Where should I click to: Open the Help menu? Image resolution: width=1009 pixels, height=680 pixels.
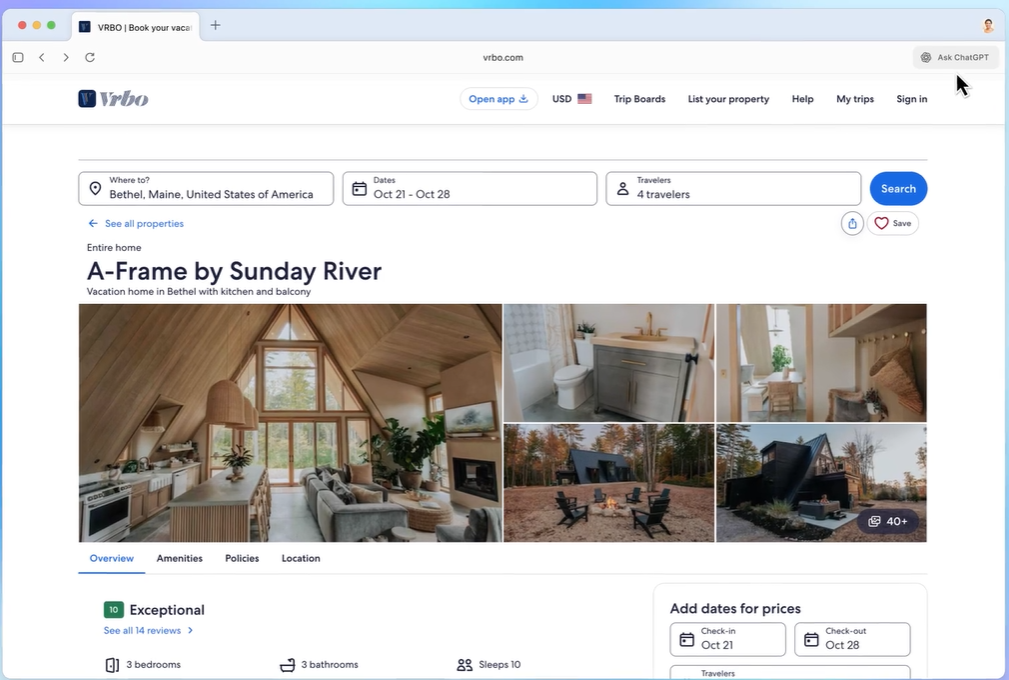pyautogui.click(x=802, y=98)
